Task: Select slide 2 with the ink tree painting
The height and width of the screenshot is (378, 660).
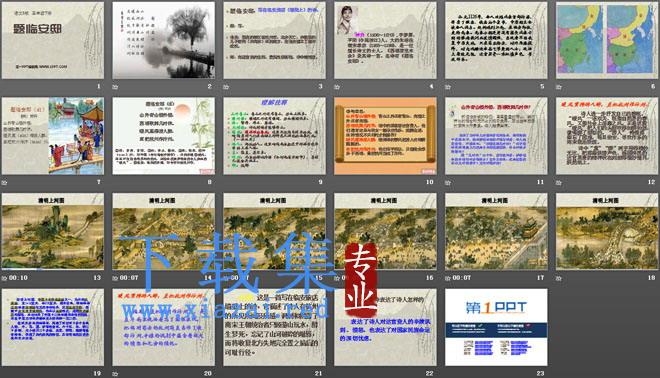Action: (163, 40)
